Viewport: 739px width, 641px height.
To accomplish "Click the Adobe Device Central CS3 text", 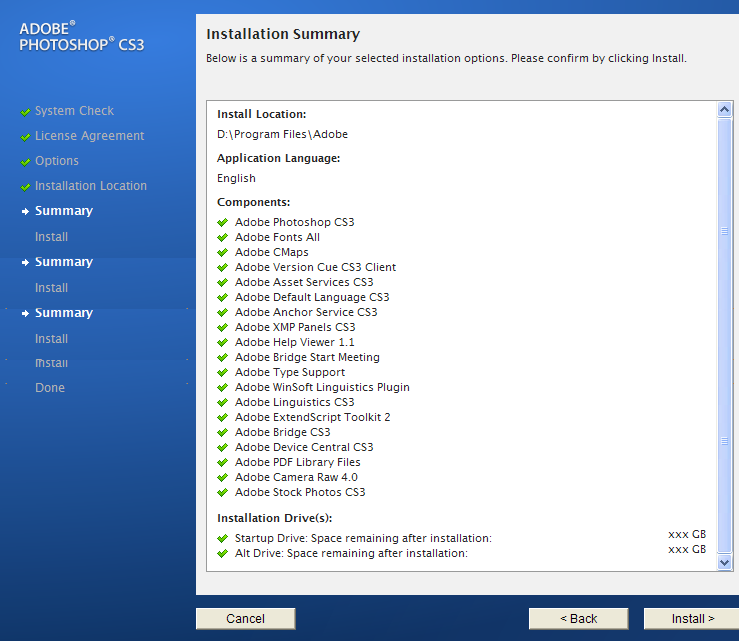I will tap(304, 447).
